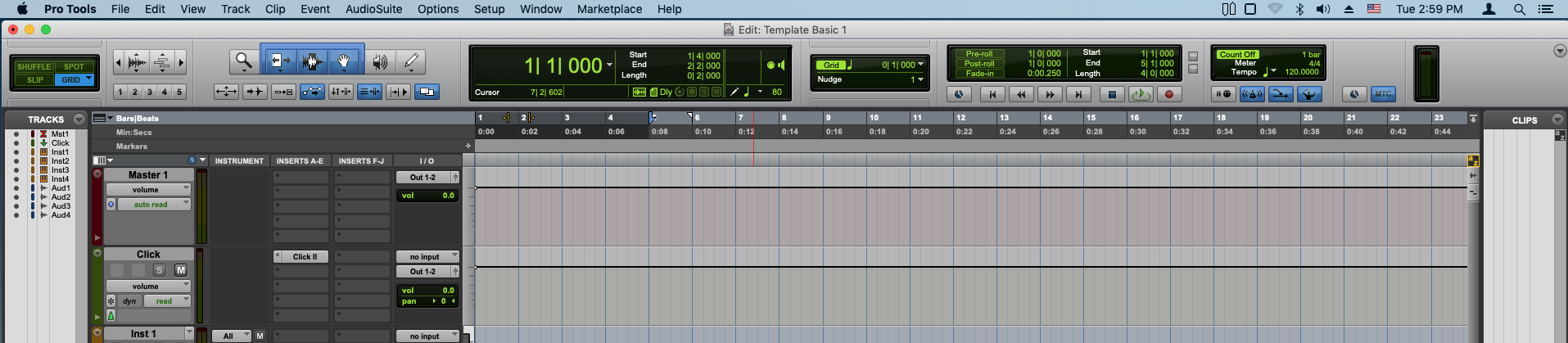The width and height of the screenshot is (1568, 343).
Task: Toggle Link Timeline and Edit Selection
Action: pos(341,92)
